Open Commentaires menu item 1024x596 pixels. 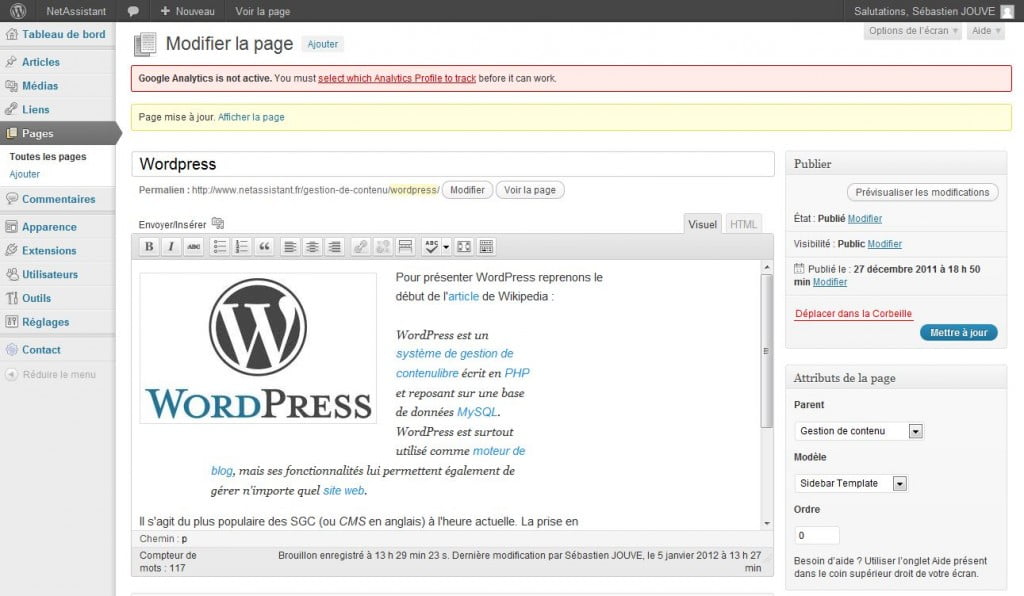point(57,199)
